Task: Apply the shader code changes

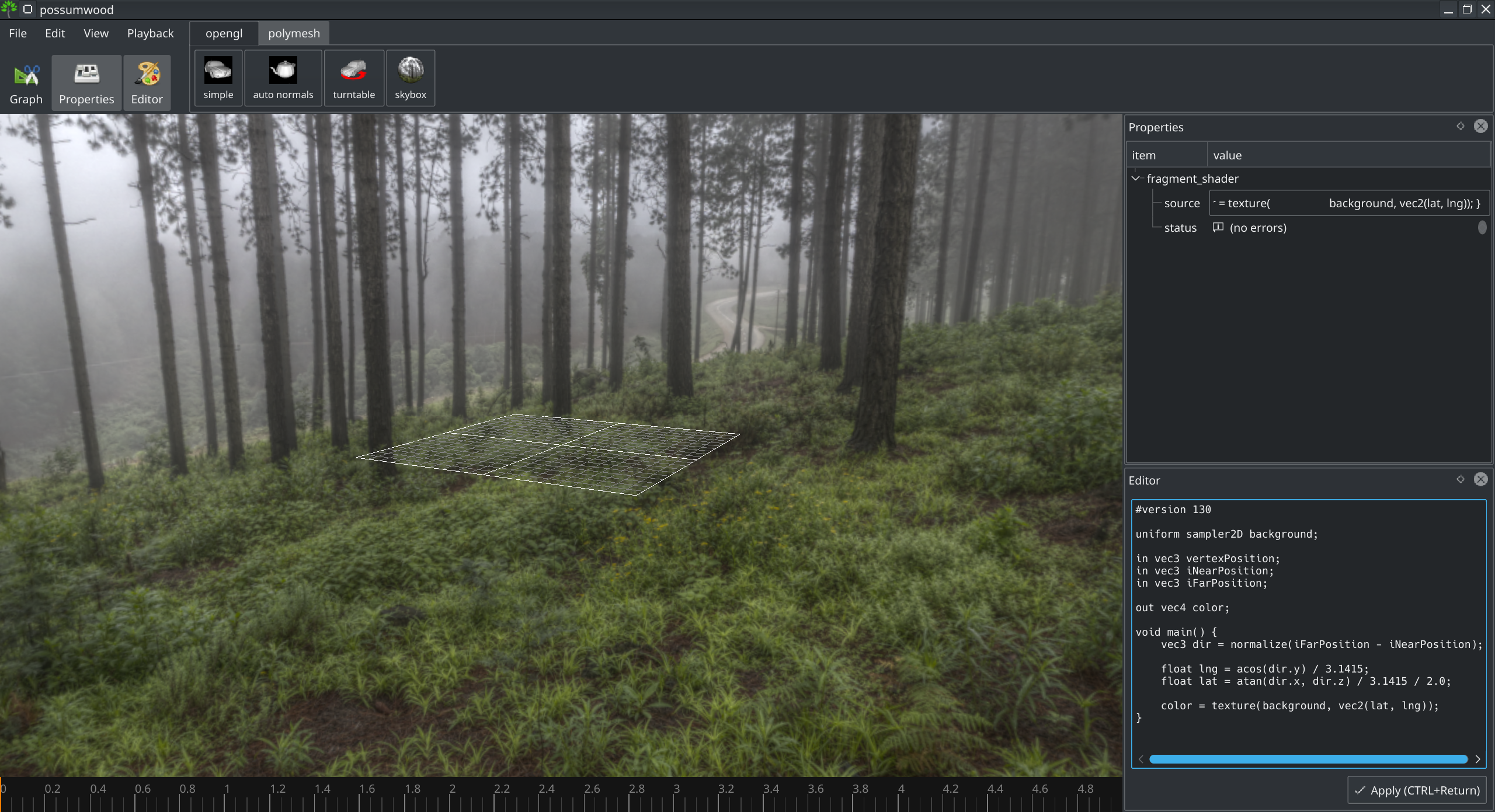Action: point(1417,790)
